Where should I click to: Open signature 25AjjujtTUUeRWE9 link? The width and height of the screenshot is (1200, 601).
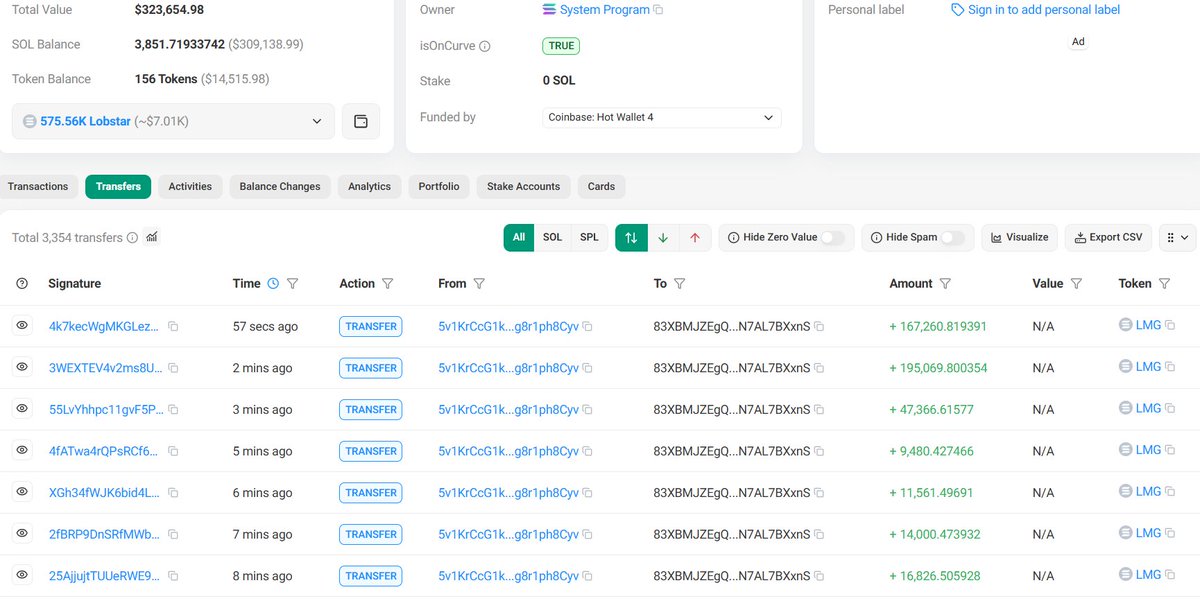pos(104,576)
